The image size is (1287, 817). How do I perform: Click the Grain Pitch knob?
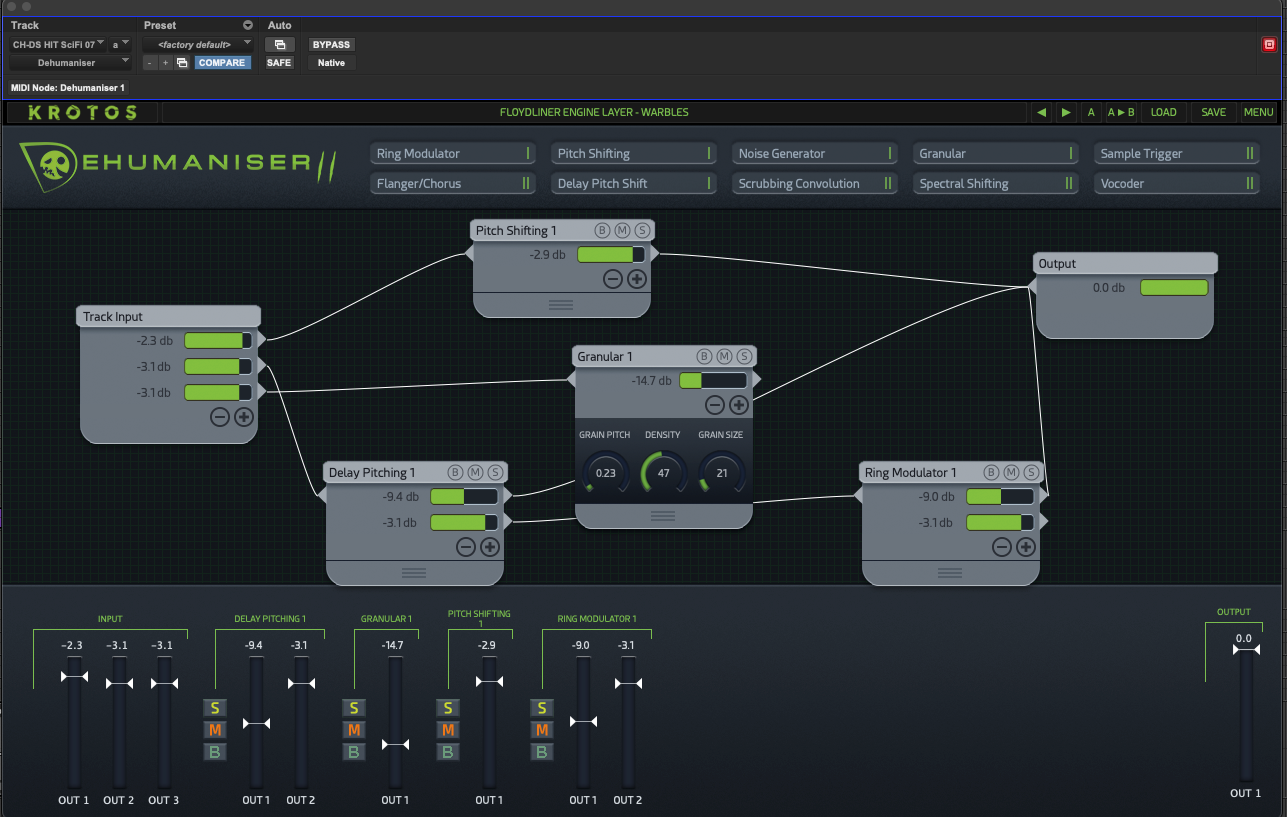point(605,472)
